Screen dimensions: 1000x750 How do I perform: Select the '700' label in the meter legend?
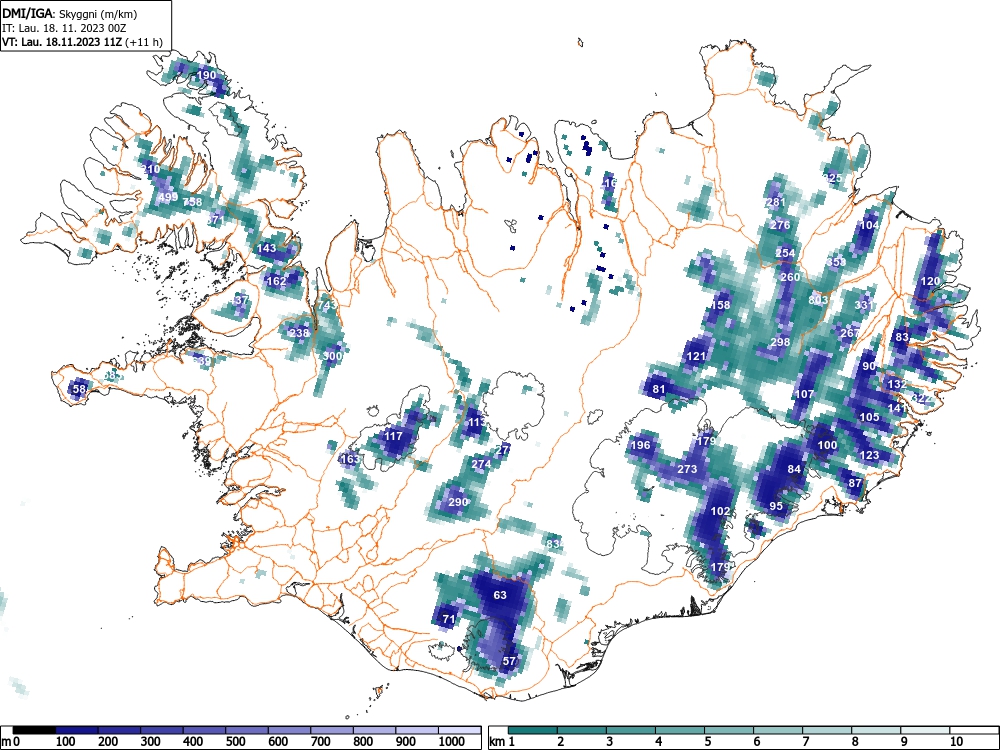click(321, 742)
